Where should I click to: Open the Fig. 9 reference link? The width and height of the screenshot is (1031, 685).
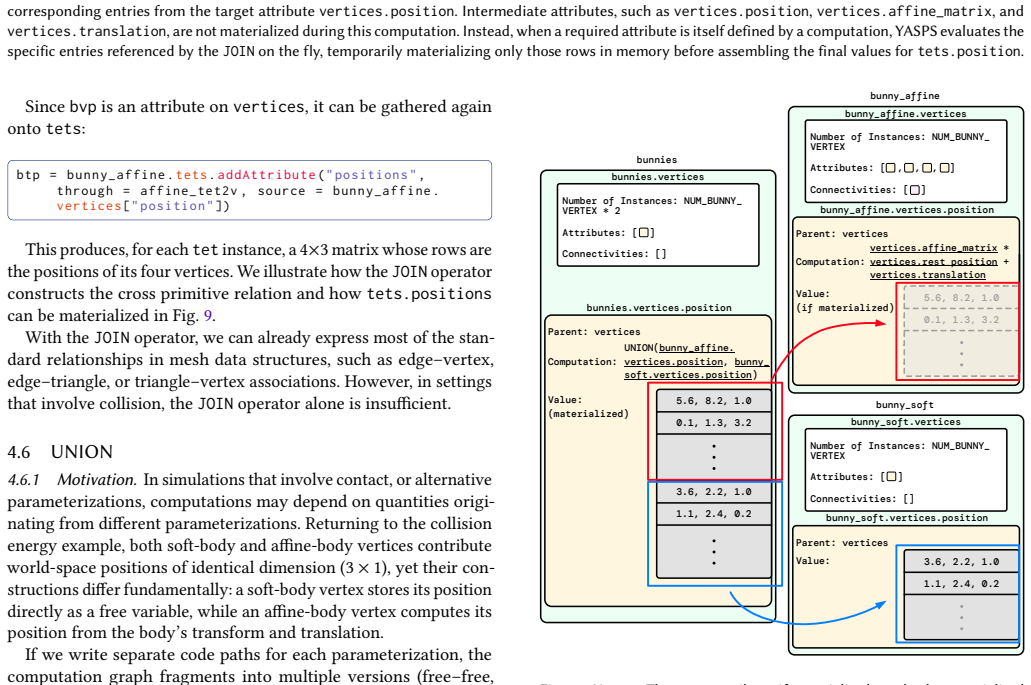click(x=208, y=316)
